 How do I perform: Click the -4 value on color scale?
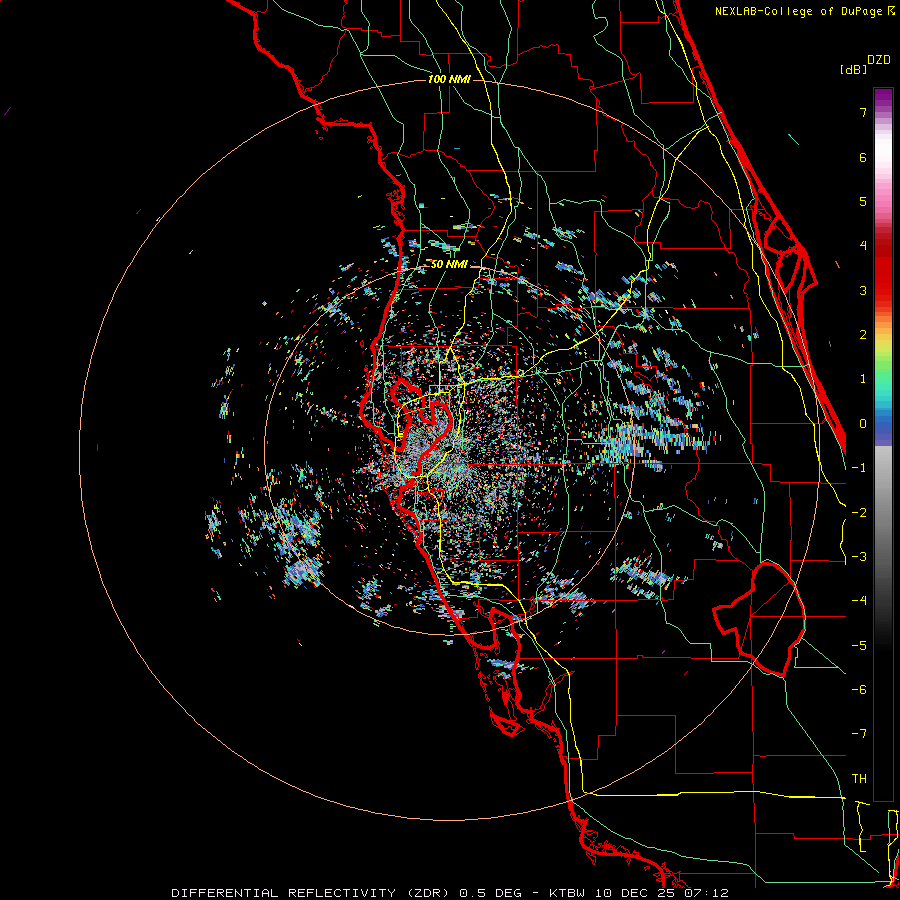click(859, 601)
